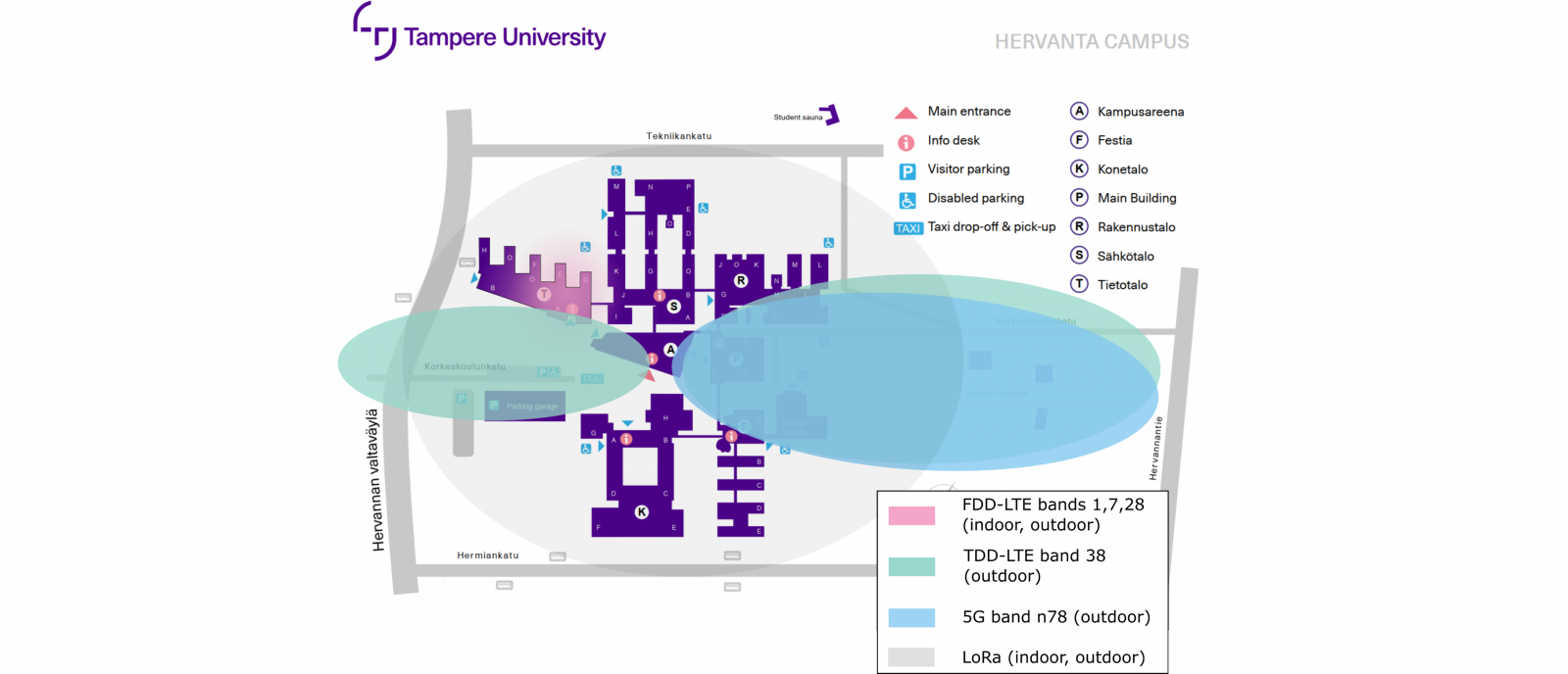Image resolution: width=1568 pixels, height=674 pixels.
Task: Select the Taxi drop-off & pick-up text
Action: tap(992, 226)
